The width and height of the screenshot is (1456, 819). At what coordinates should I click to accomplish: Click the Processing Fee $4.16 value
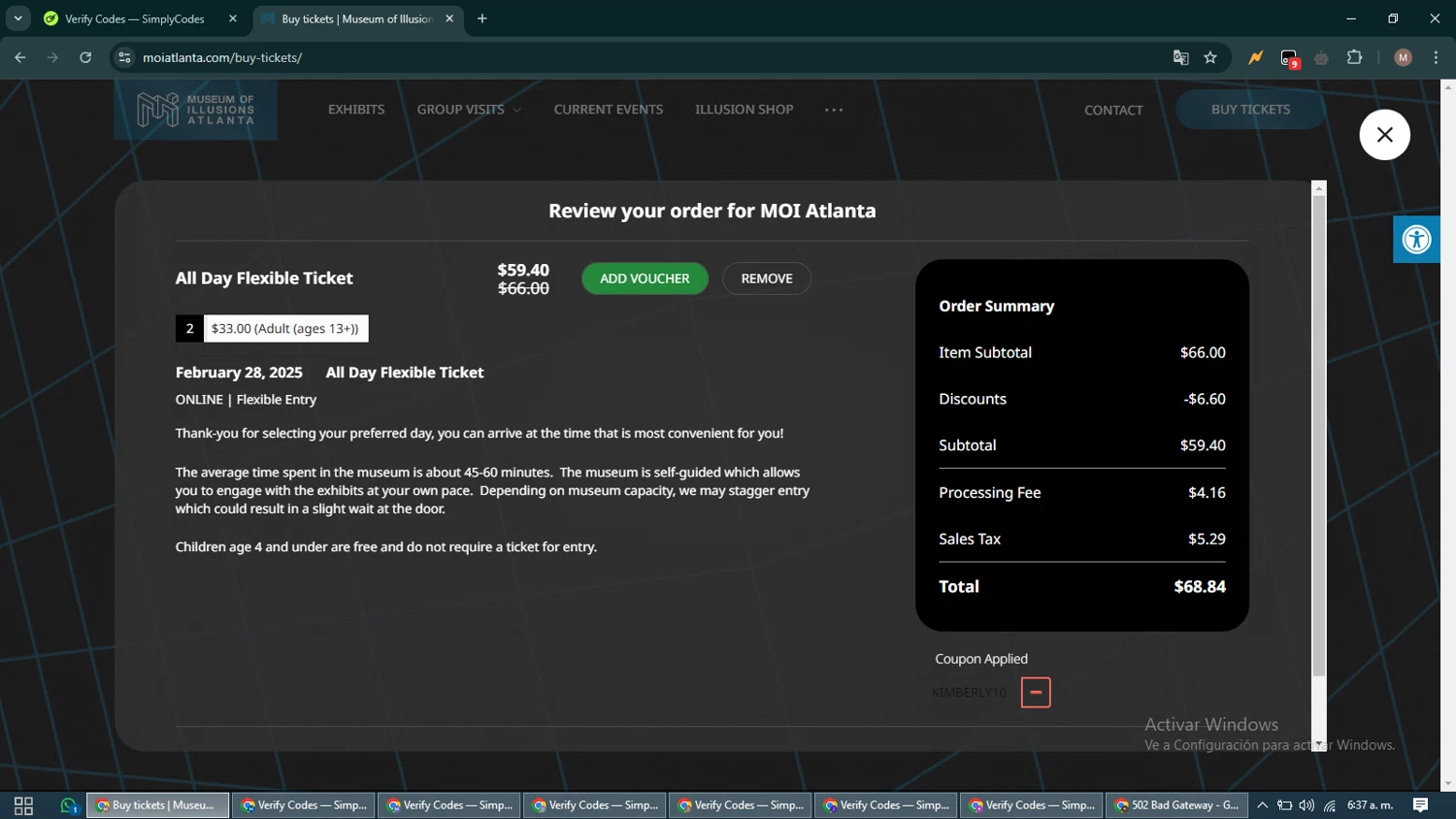point(1207,493)
